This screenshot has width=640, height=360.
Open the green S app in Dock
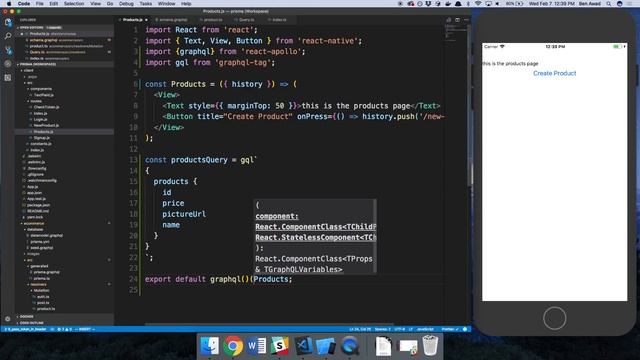click(x=280, y=346)
